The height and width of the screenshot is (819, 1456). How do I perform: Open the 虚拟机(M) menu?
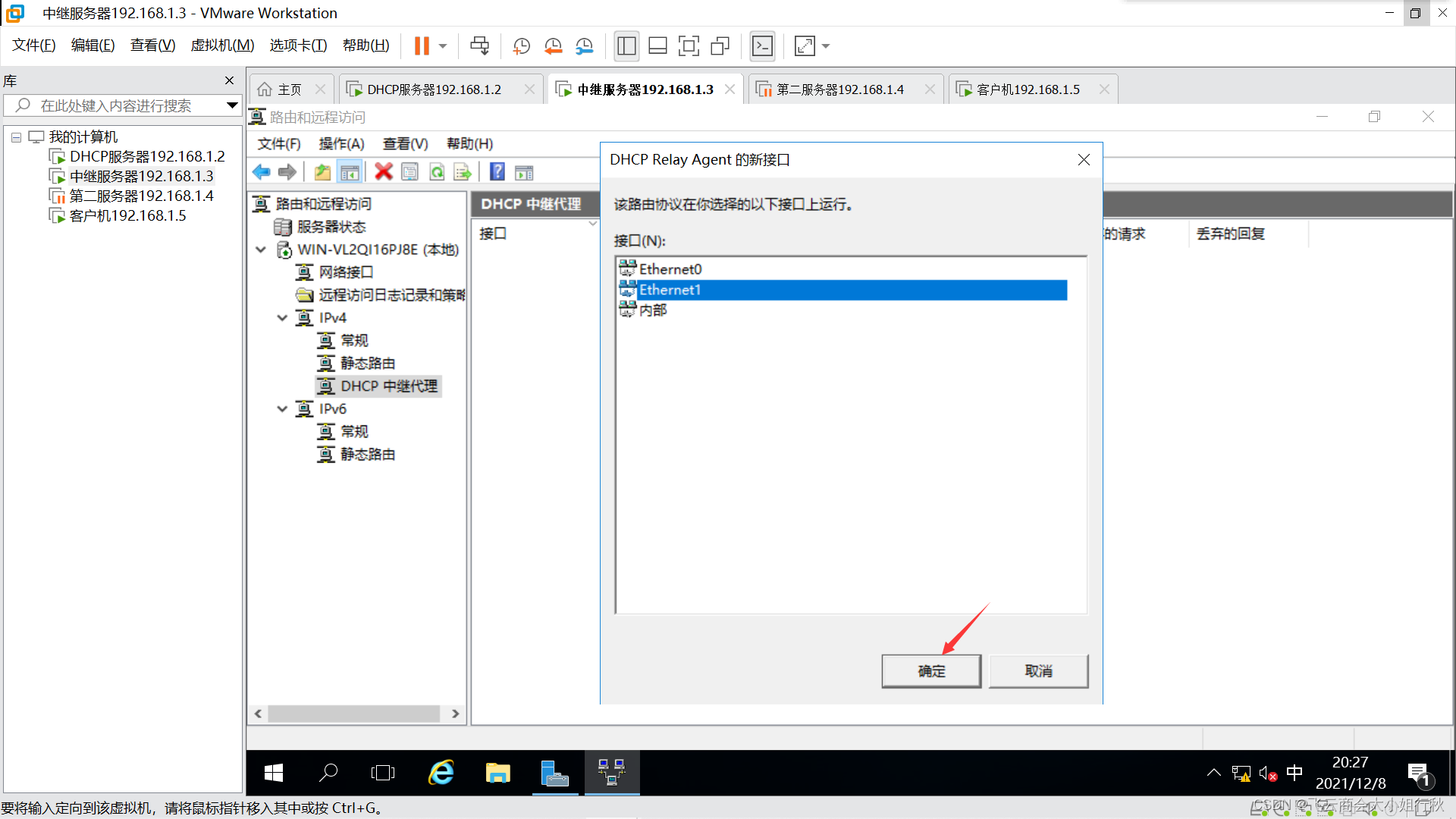222,45
